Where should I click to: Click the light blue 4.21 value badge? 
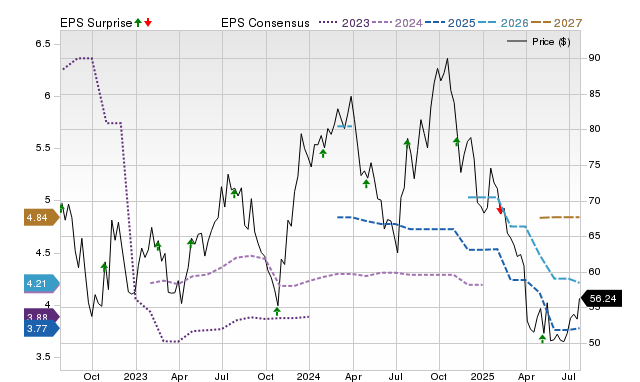click(42, 284)
